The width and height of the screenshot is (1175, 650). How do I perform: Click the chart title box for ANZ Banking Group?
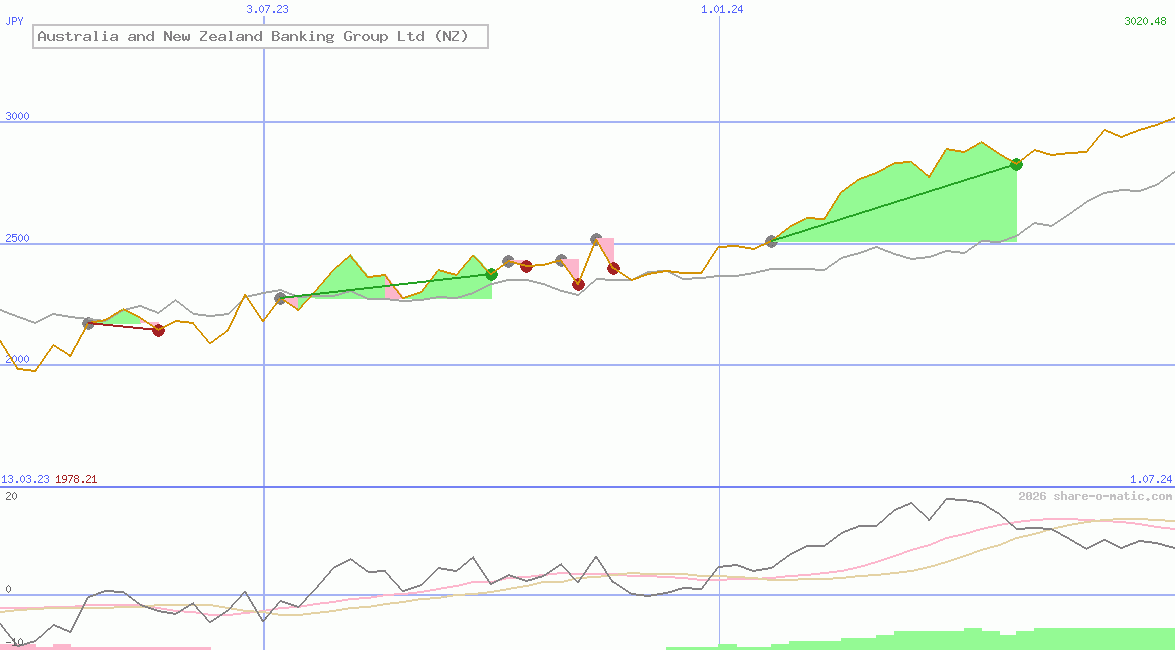pos(260,36)
